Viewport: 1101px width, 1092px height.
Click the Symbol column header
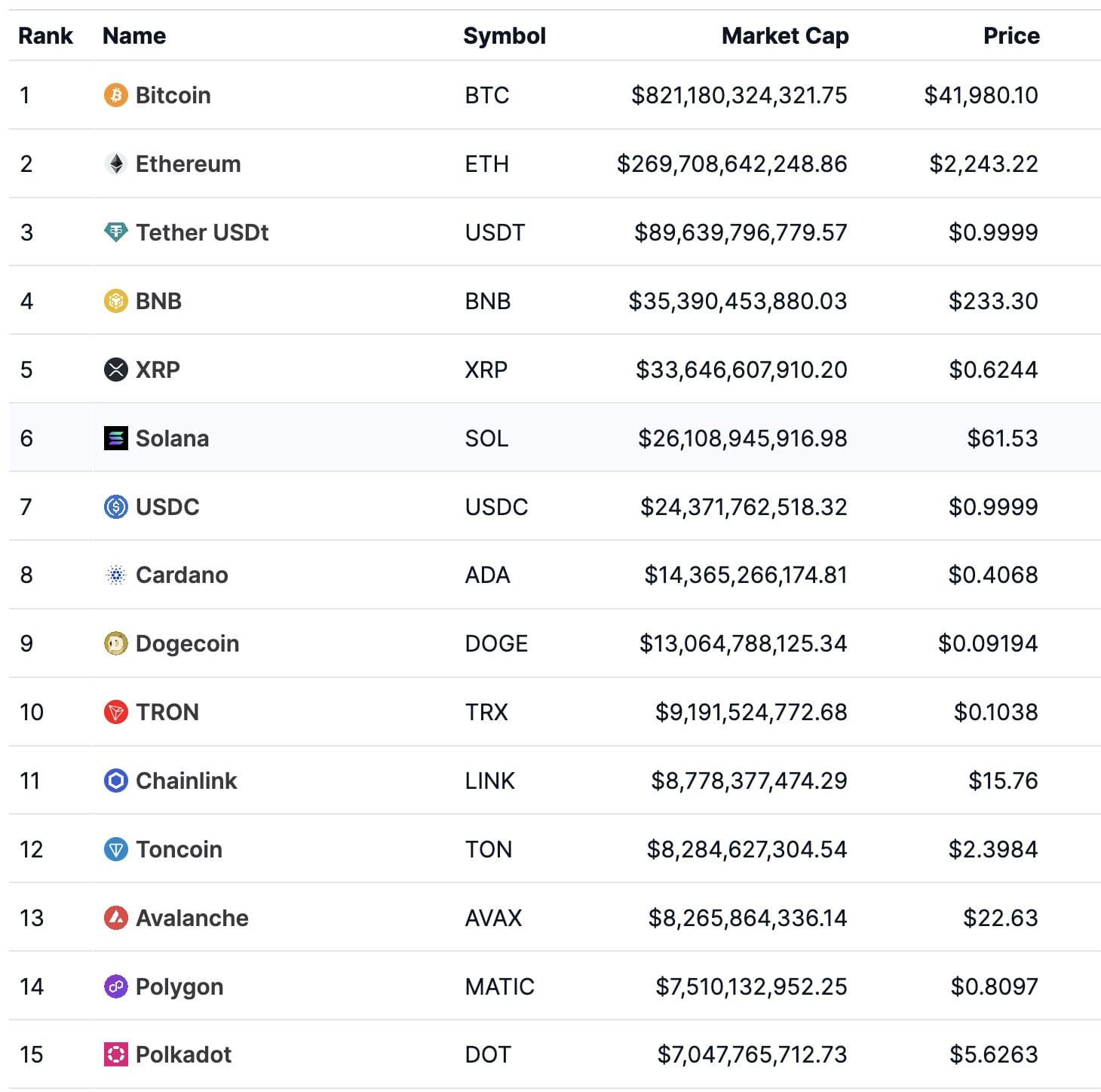click(504, 35)
